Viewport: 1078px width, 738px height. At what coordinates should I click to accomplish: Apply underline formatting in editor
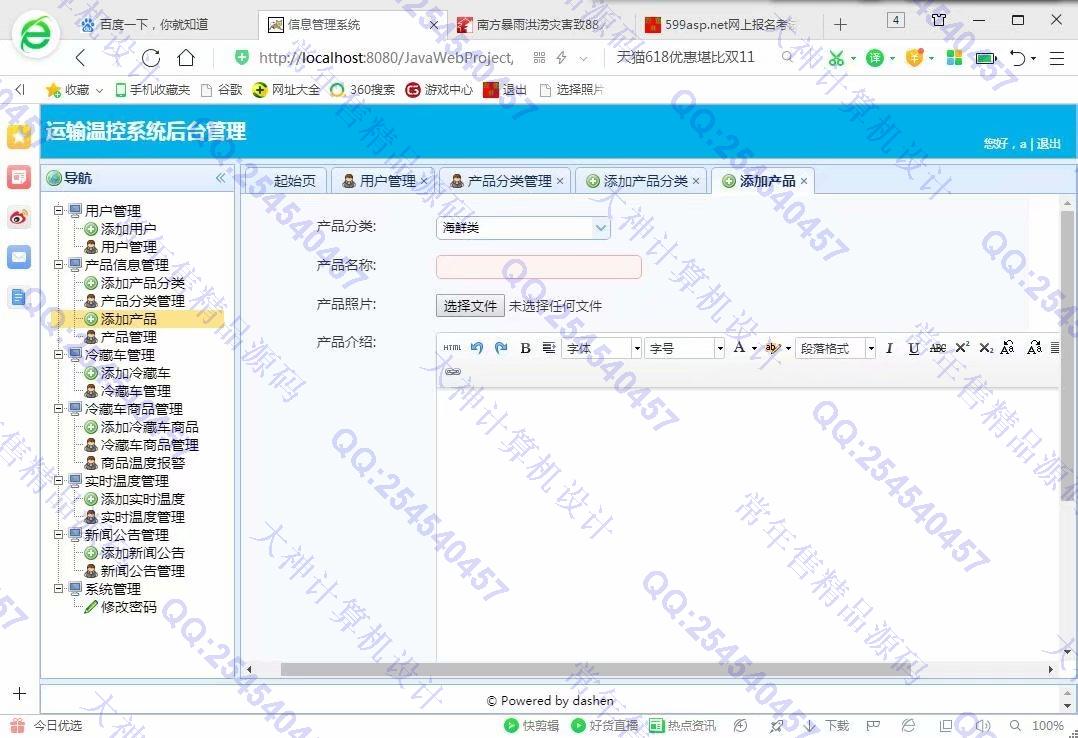point(913,348)
